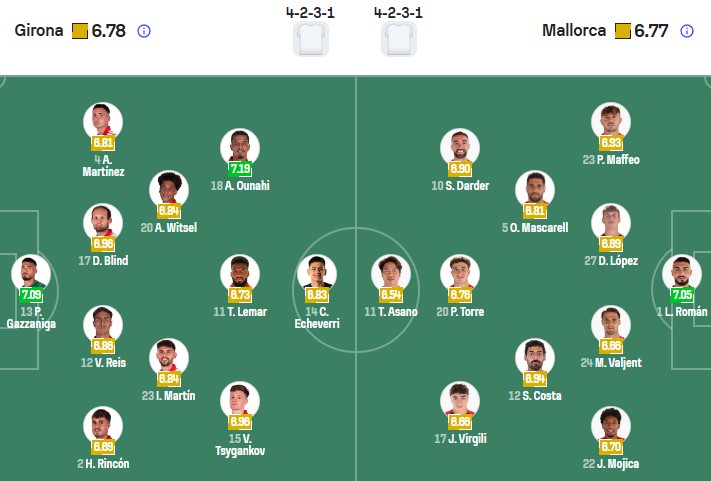View C. Echeverri's player photo

[317, 274]
